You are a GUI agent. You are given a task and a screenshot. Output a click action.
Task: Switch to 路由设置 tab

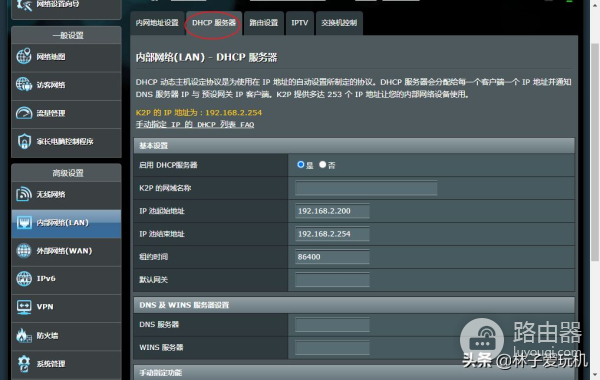point(264,23)
